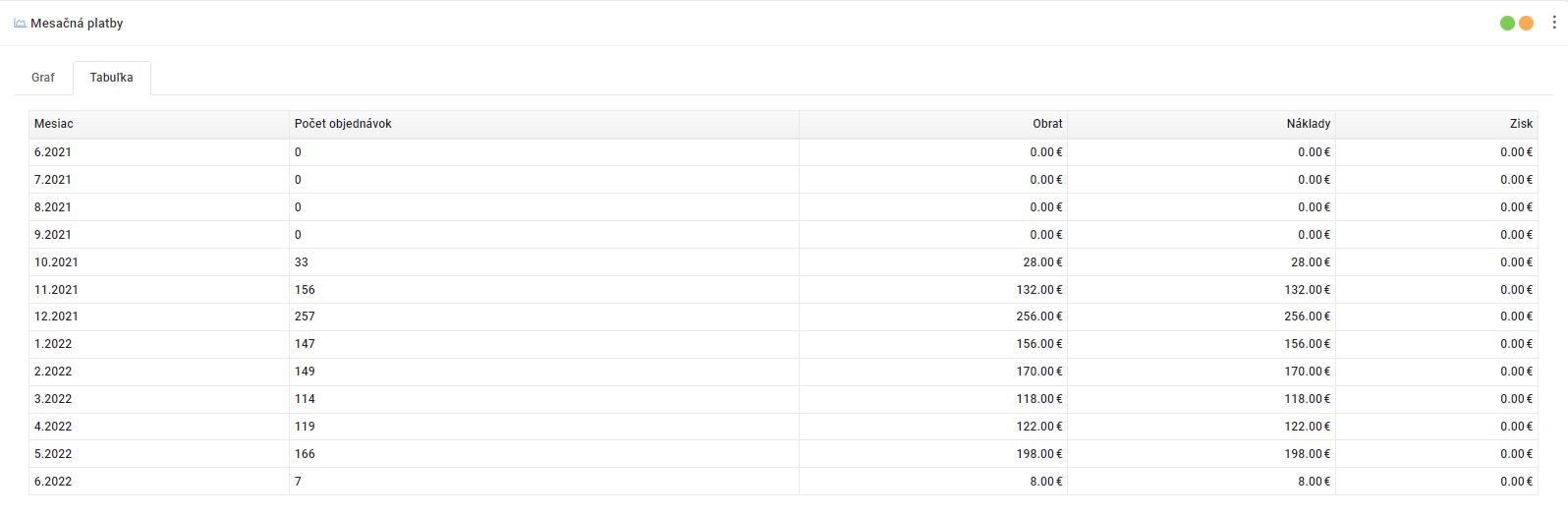Screen dimensions: 1568x518
Task: Select the 6.2022 row
Action: (x=53, y=482)
